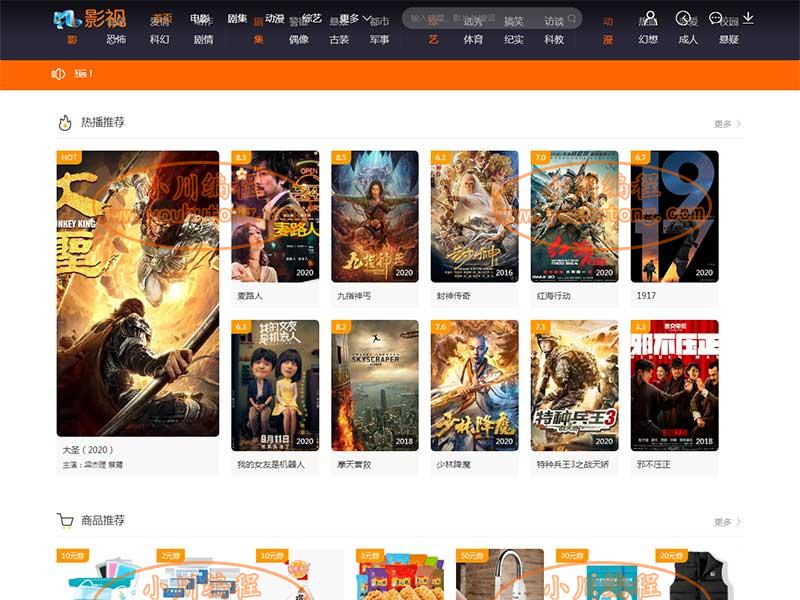Open the 少林降魔 movie poster

[x=474, y=386]
